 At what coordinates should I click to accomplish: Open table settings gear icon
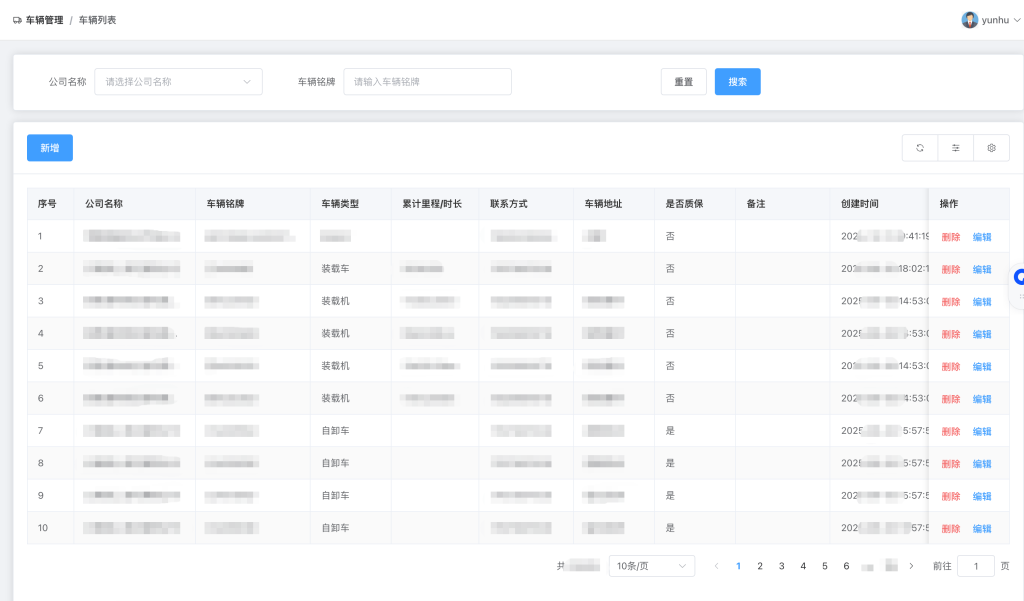(991, 148)
